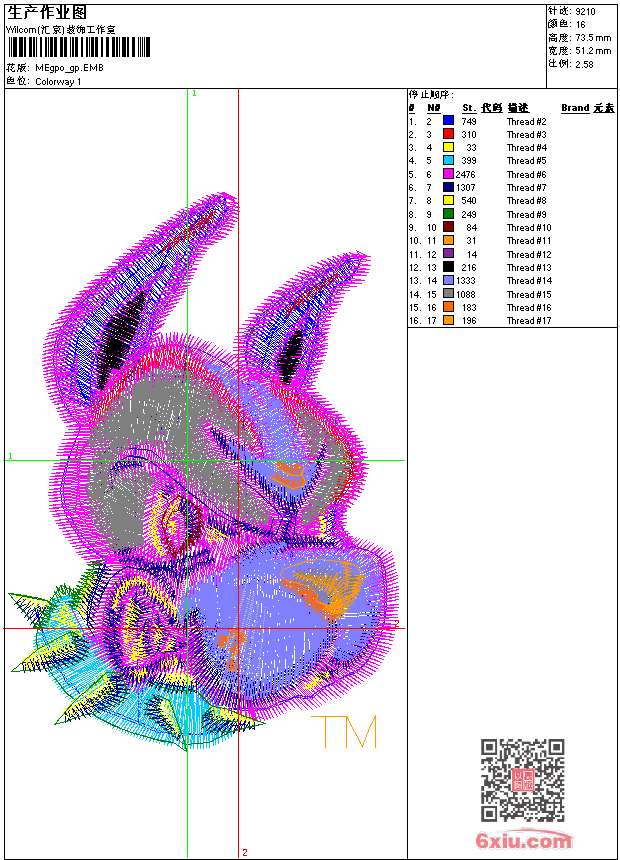Click the "Brand" column header
Image resolution: width=620 pixels, height=860 pixels.
point(575,108)
